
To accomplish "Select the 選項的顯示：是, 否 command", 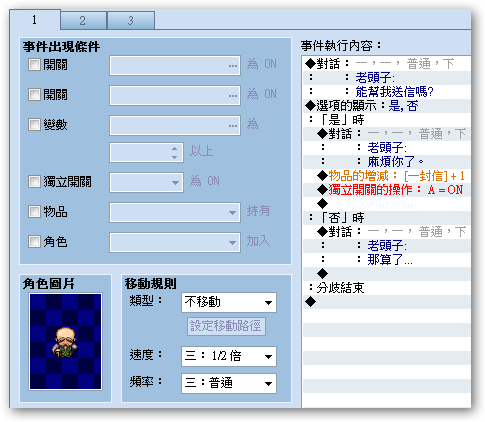I will click(387, 106).
